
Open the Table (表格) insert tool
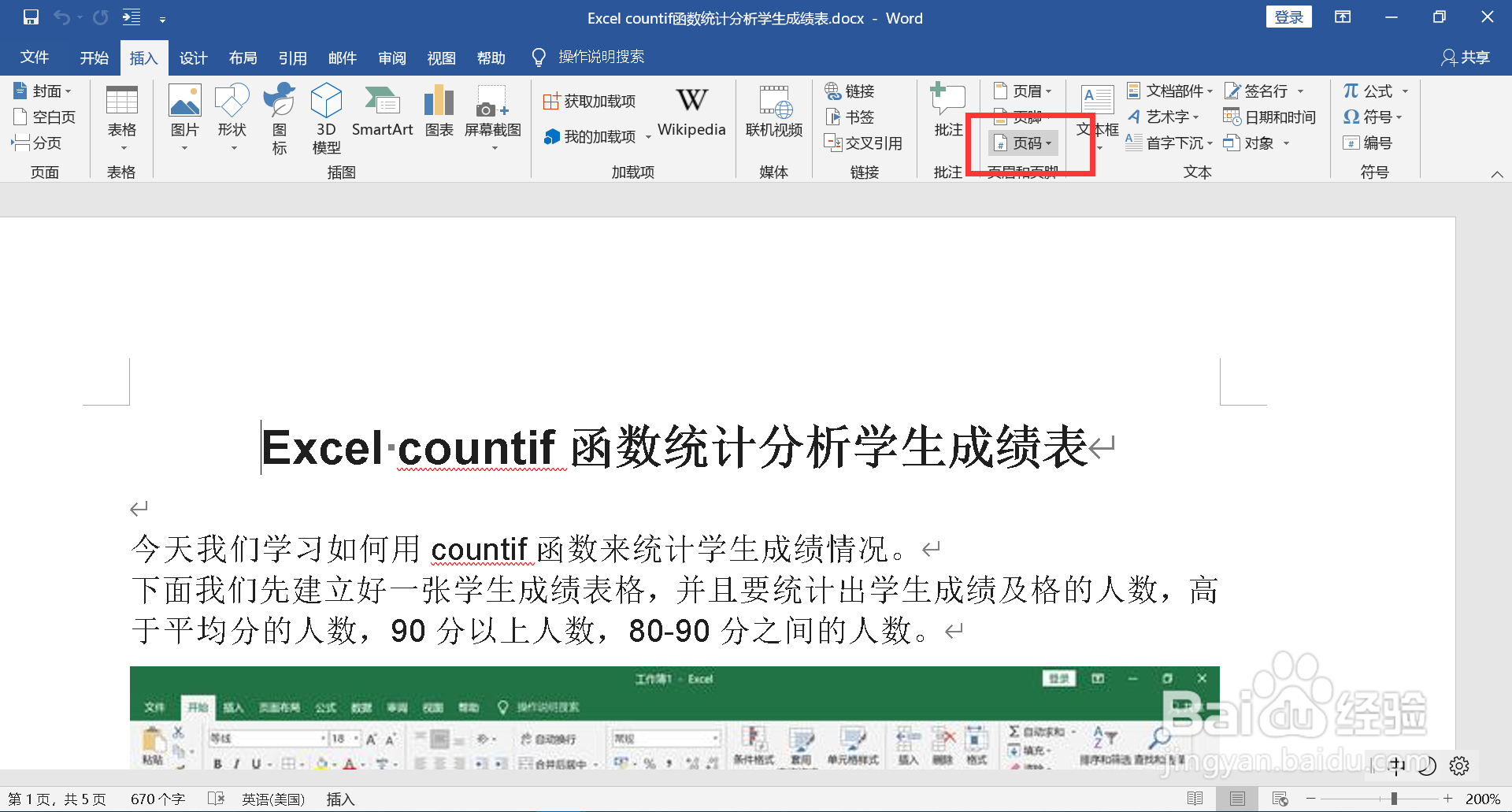122,119
